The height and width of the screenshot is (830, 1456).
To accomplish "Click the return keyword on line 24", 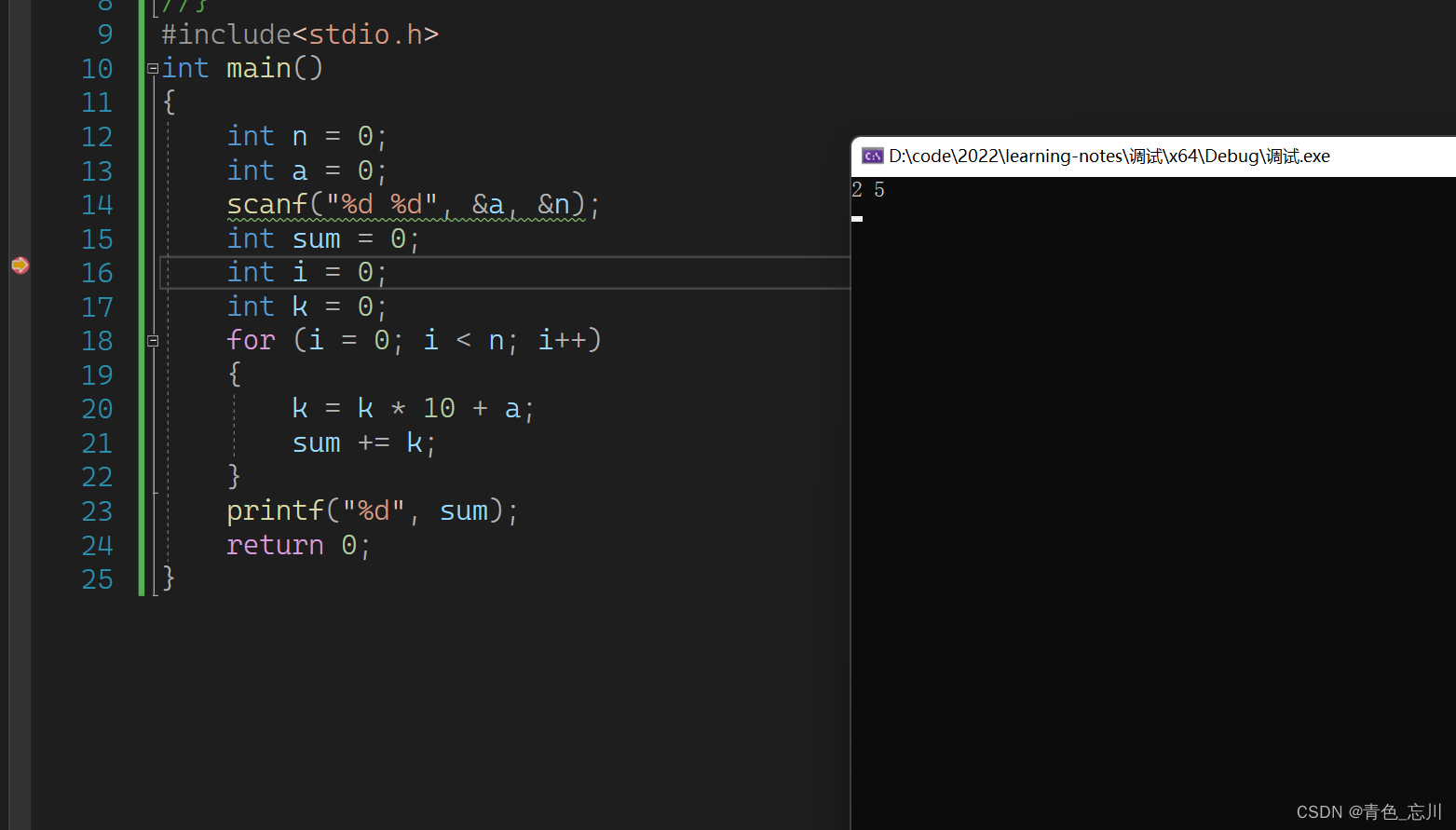I will [275, 545].
